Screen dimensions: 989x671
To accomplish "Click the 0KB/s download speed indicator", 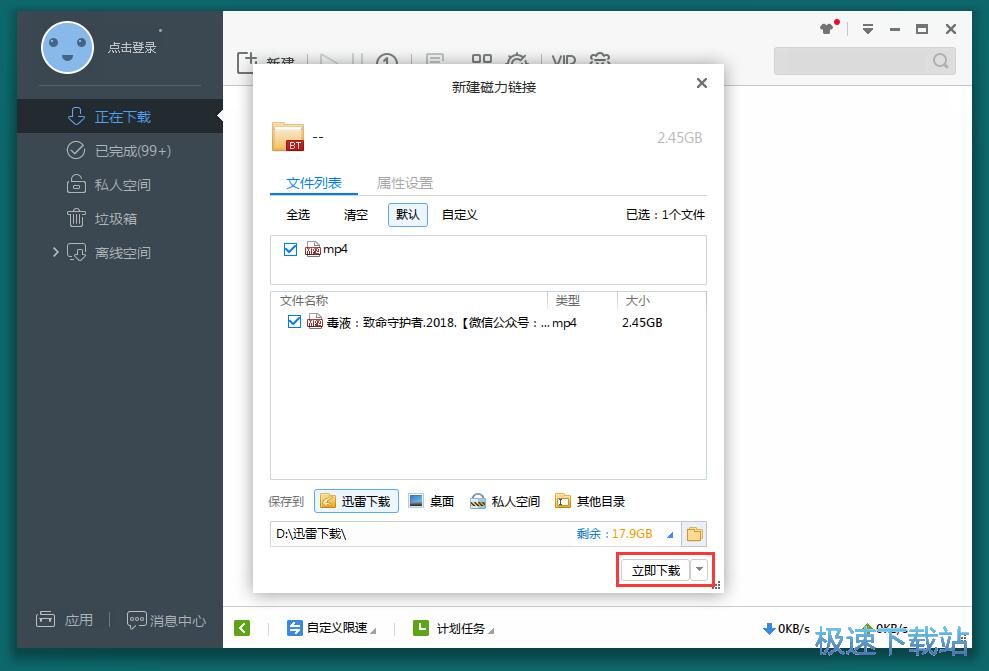I will [x=787, y=629].
